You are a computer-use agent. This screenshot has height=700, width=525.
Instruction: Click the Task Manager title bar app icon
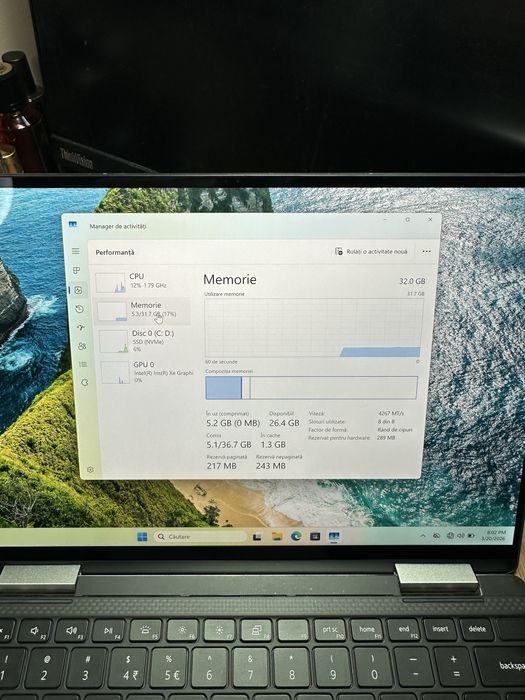tap(73, 225)
